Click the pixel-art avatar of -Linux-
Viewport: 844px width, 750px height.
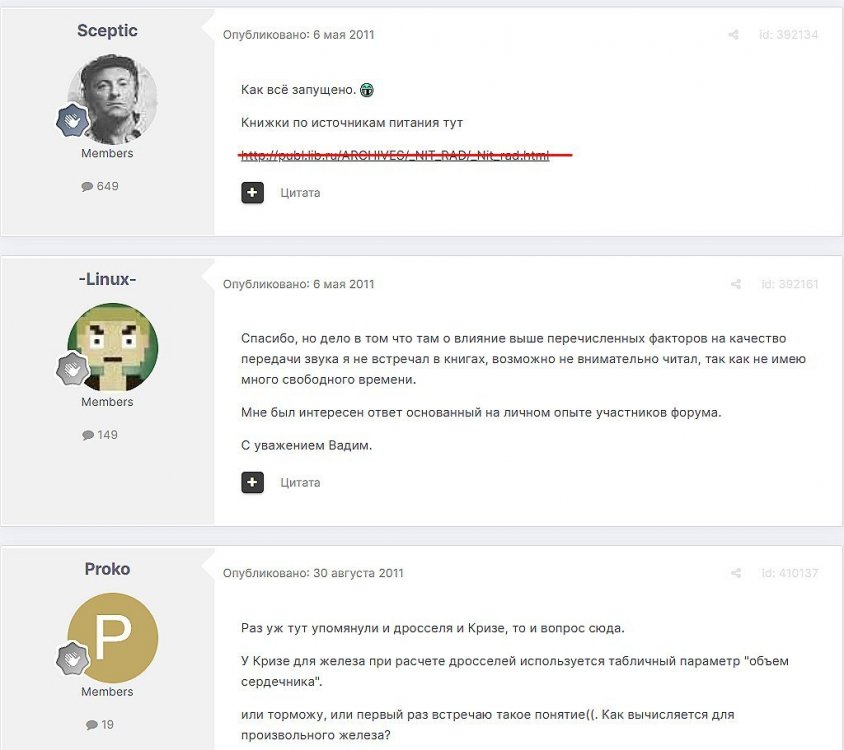(112, 348)
